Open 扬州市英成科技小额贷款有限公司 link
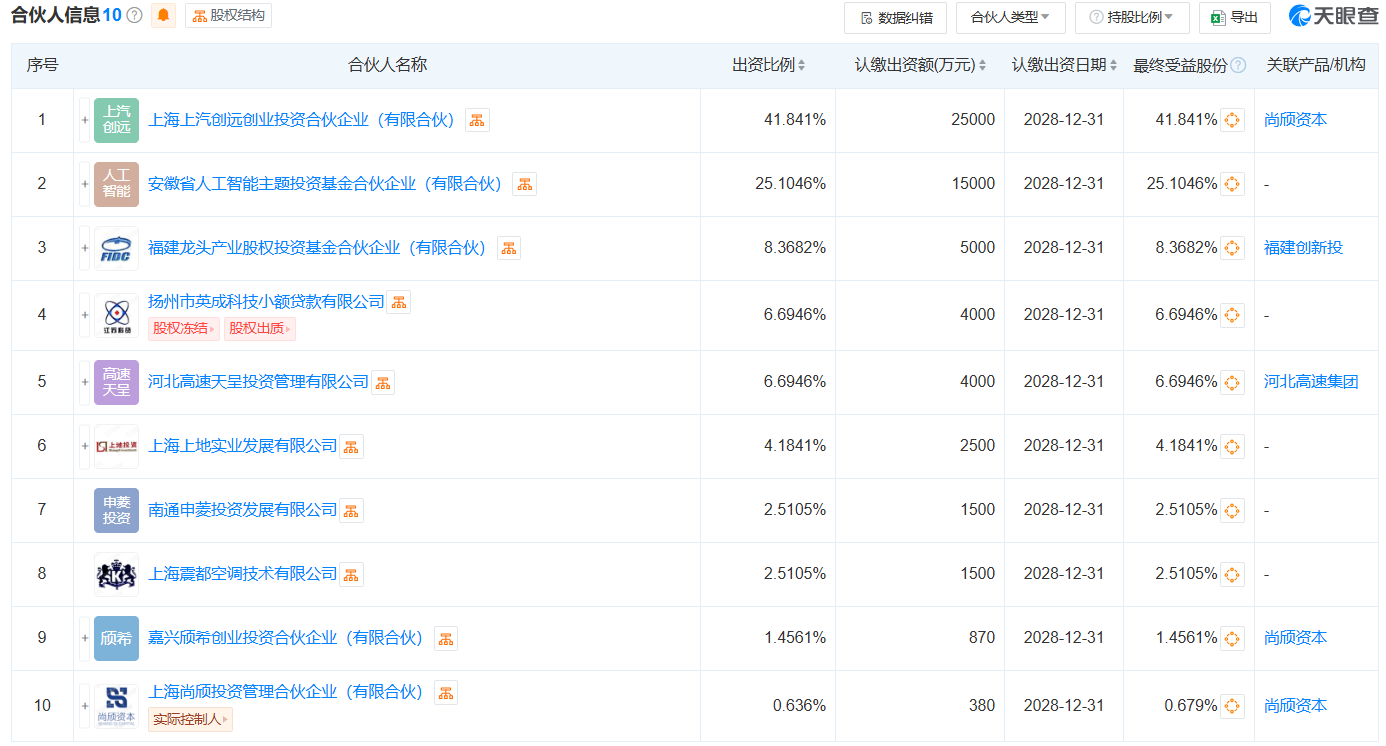This screenshot has width=1386, height=746. (x=266, y=302)
